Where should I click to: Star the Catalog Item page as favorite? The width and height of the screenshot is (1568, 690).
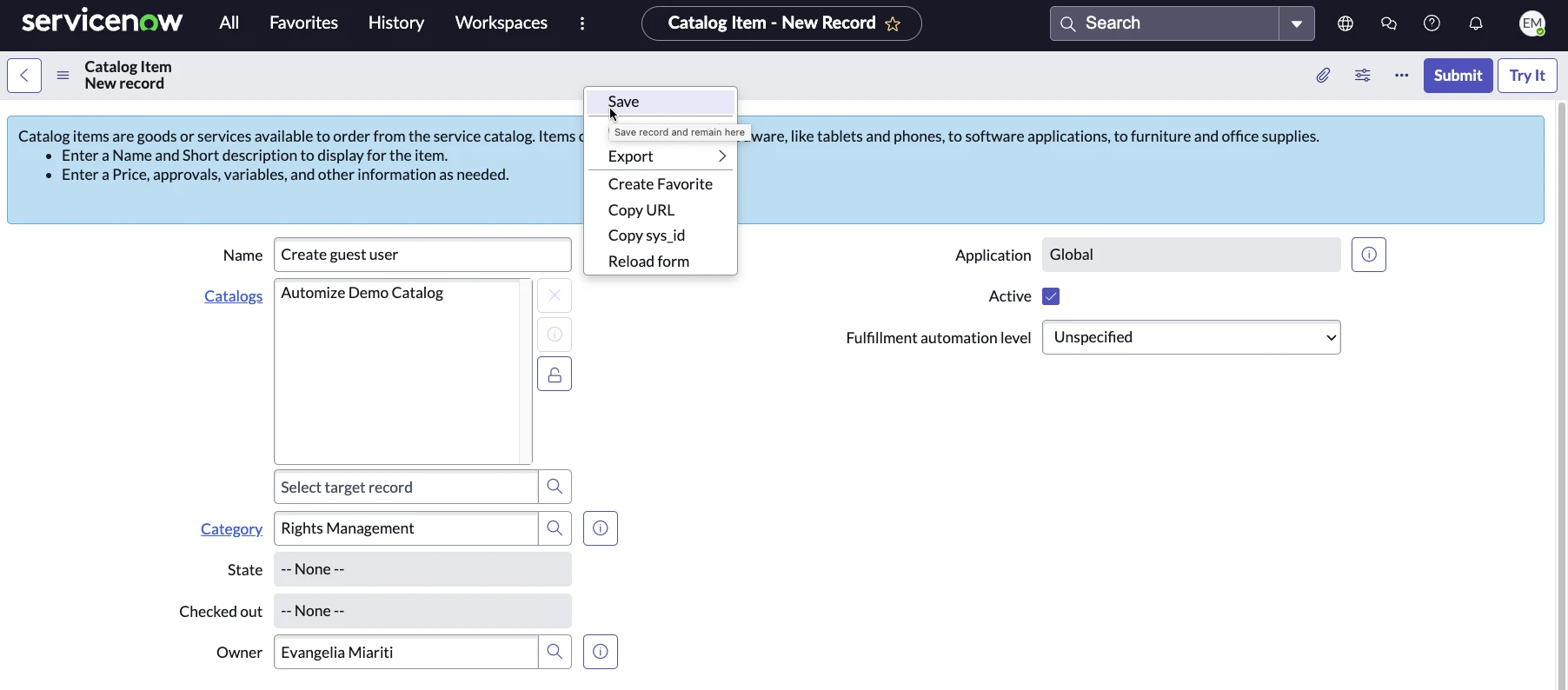[x=893, y=24]
